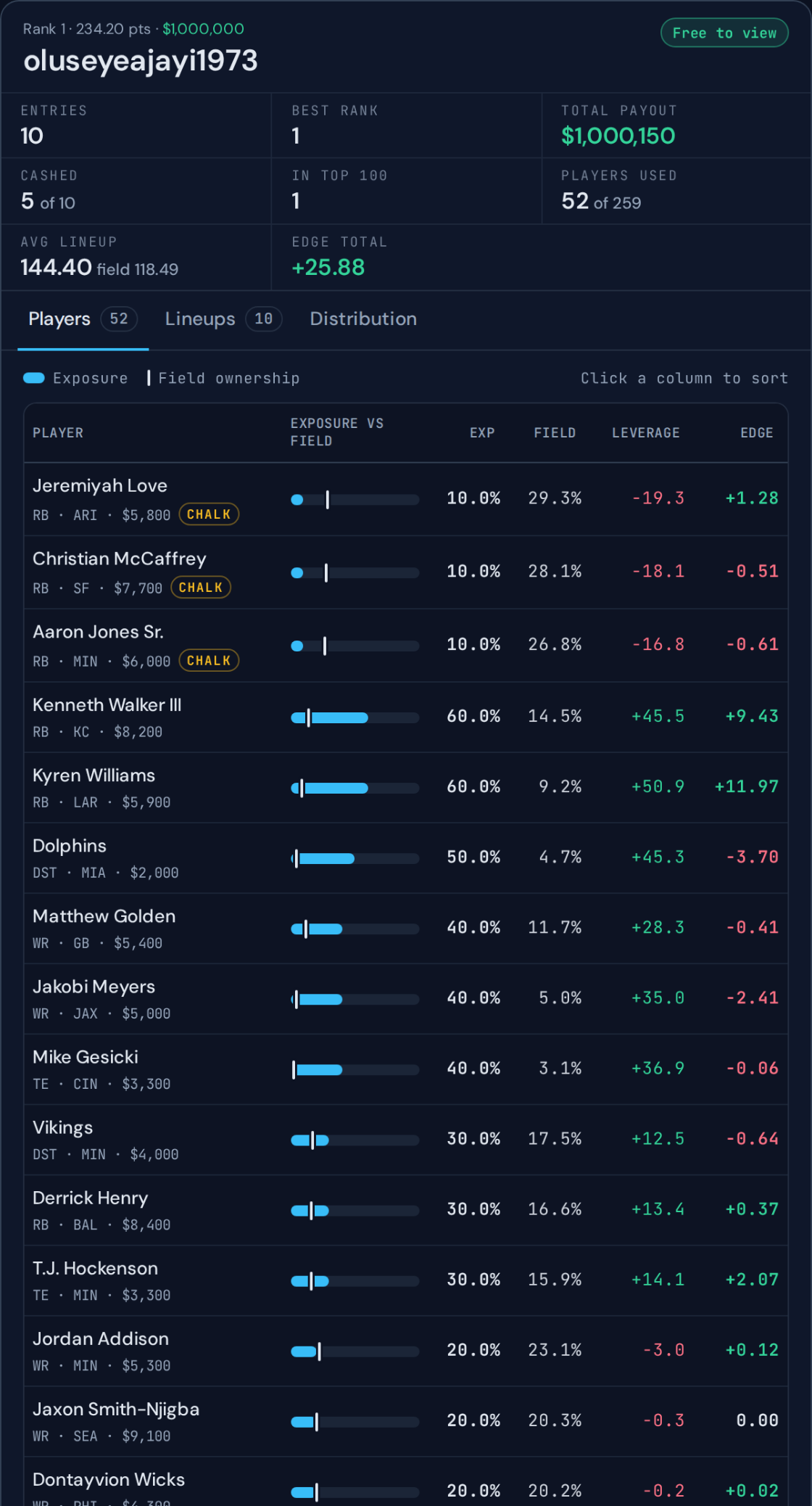Select the Jakobi Meyers player name
The width and height of the screenshot is (812, 1506).
(94, 987)
